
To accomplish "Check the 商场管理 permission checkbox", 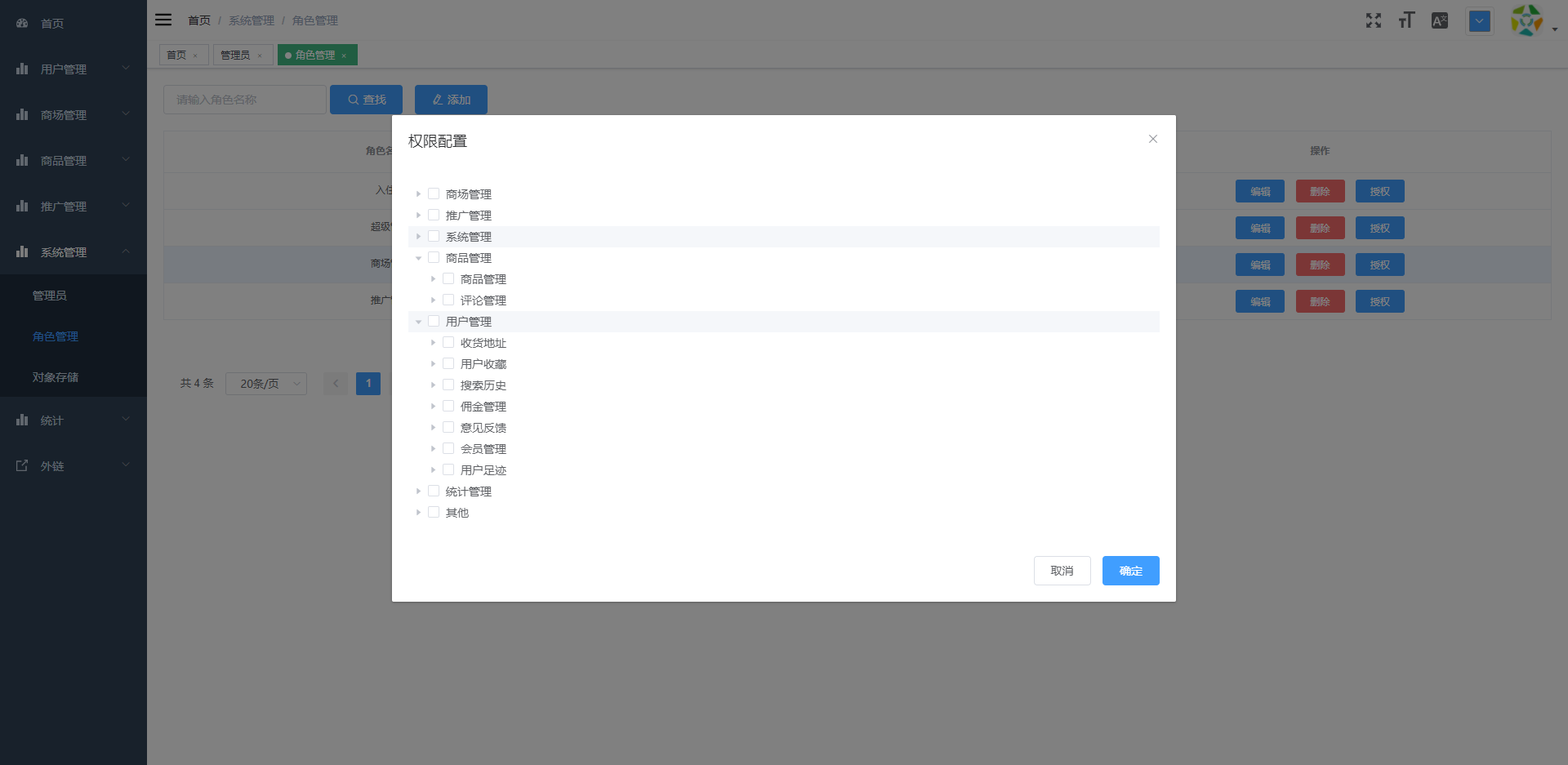I will 433,193.
